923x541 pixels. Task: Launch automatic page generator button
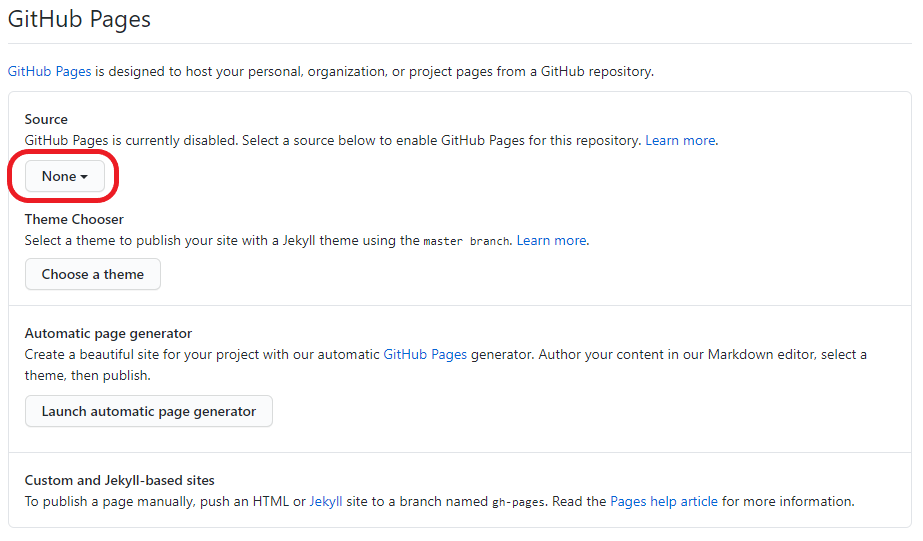click(148, 411)
